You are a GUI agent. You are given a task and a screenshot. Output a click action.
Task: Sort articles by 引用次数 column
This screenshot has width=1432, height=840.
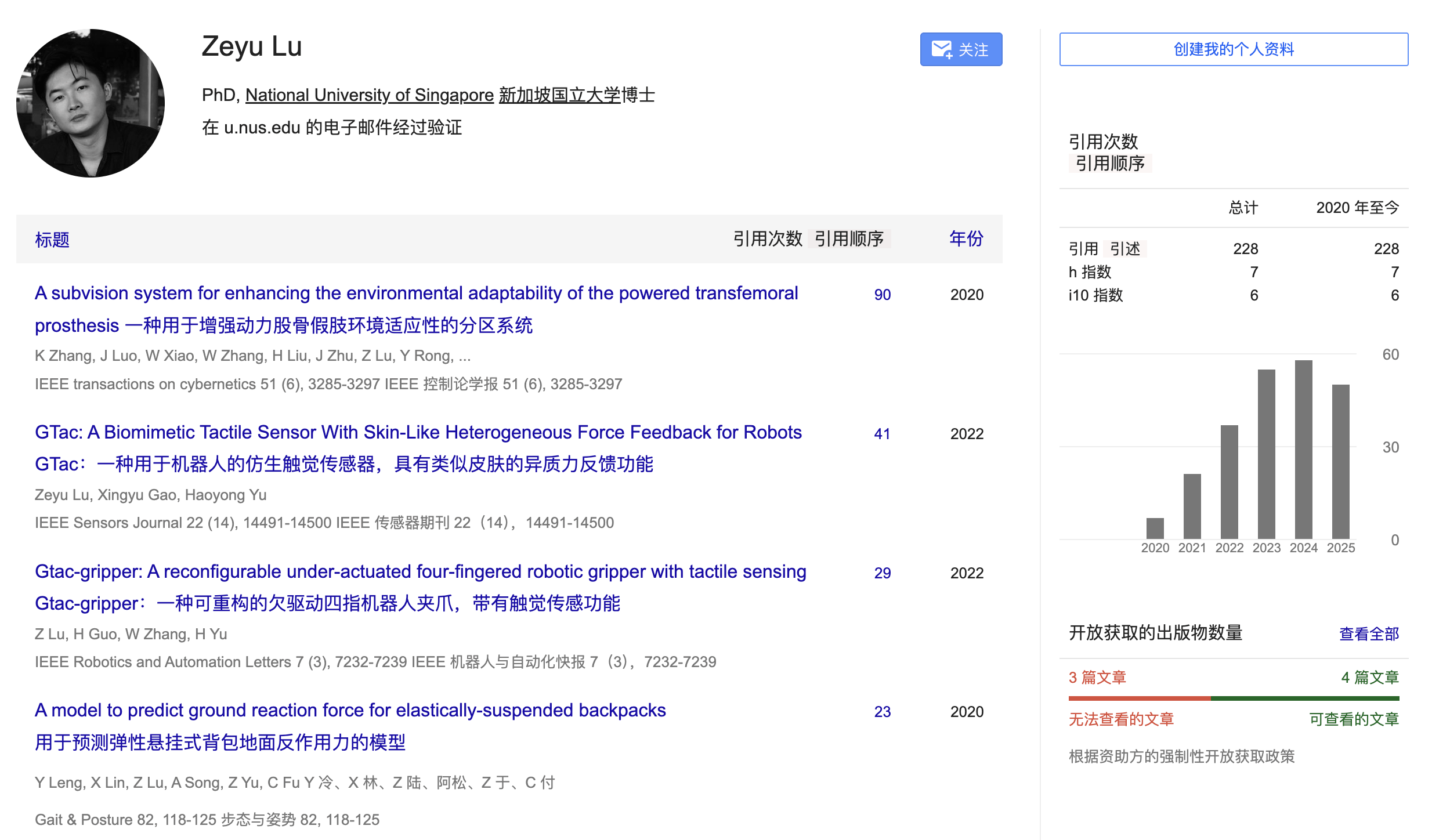(x=768, y=238)
